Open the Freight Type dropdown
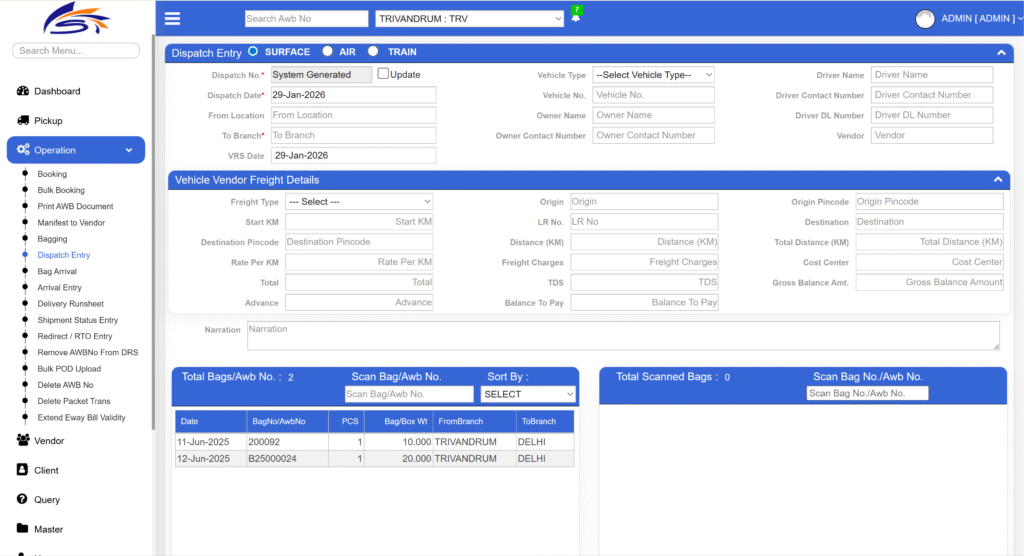Viewport: 1024px width, 556px height. 359,202
